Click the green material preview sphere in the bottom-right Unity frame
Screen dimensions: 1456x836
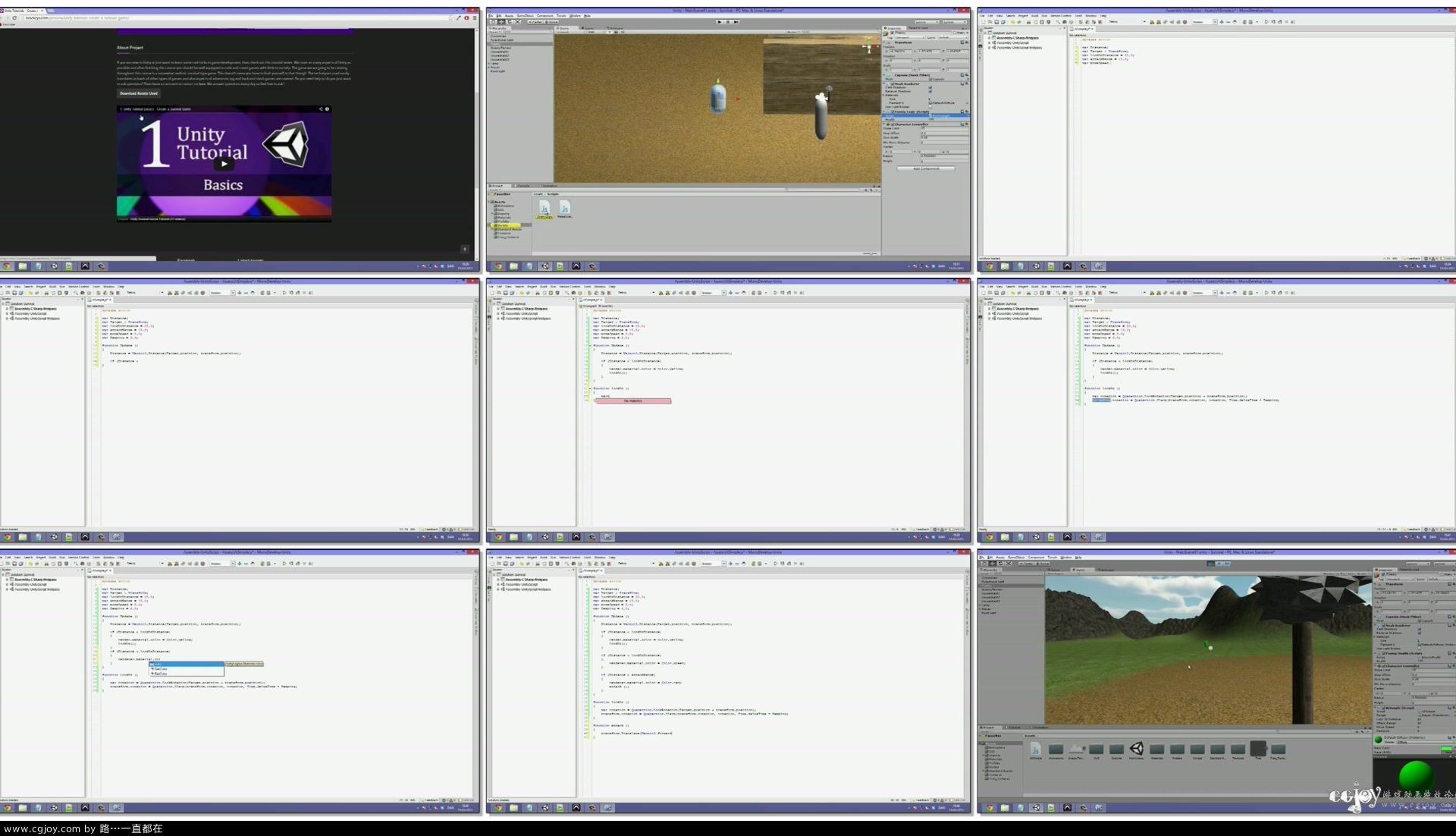tap(1416, 775)
